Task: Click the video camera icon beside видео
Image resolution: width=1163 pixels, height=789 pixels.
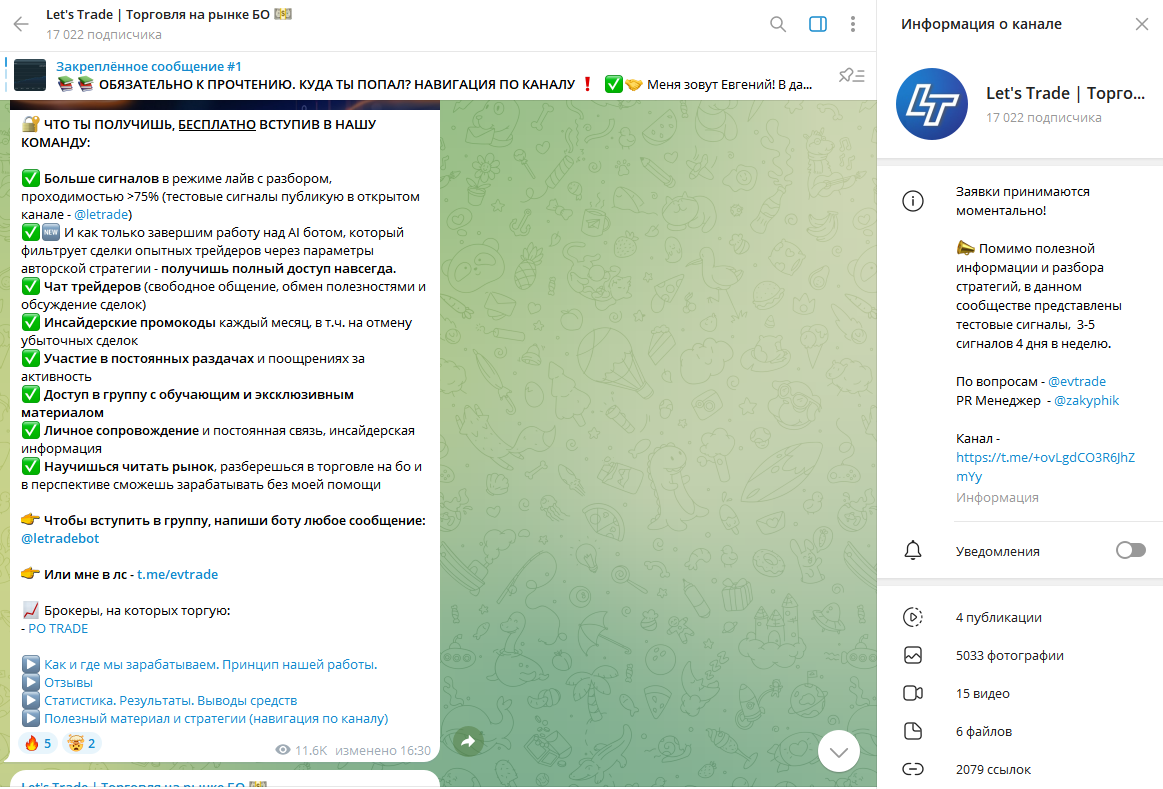Action: tap(913, 693)
